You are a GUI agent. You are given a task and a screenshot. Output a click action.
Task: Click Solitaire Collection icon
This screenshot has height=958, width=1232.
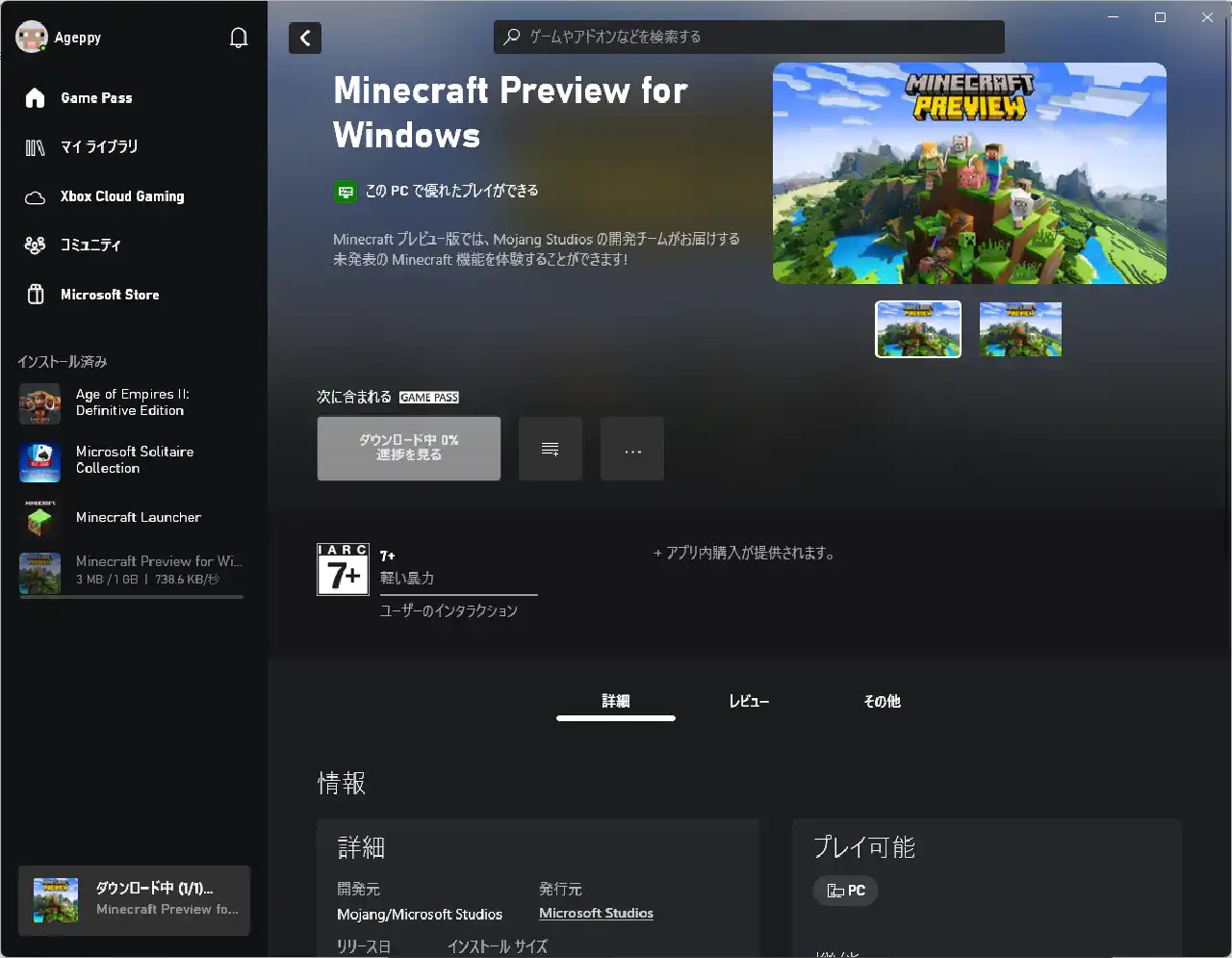[x=39, y=461]
